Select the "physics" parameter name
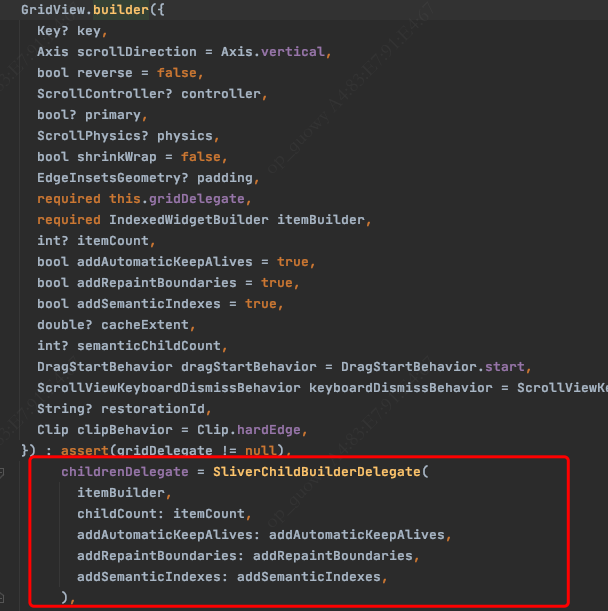 (185, 136)
